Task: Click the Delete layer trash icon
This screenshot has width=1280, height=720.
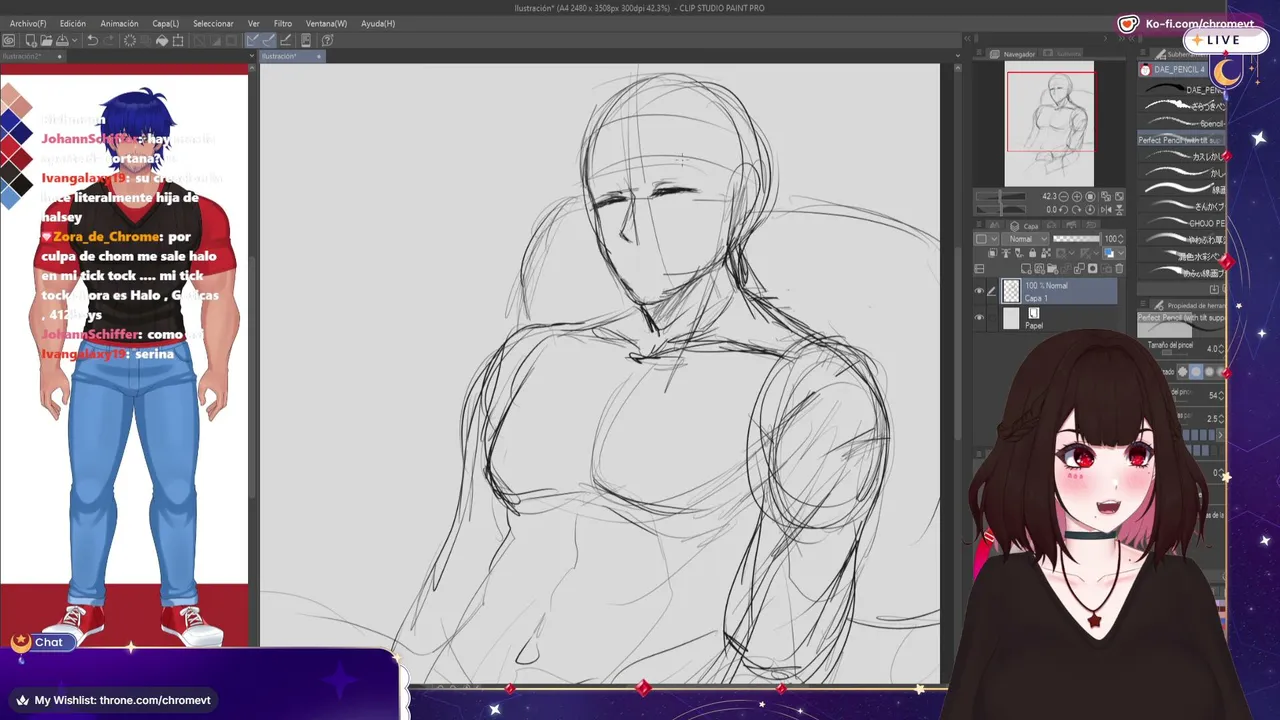Action: 1119,268
